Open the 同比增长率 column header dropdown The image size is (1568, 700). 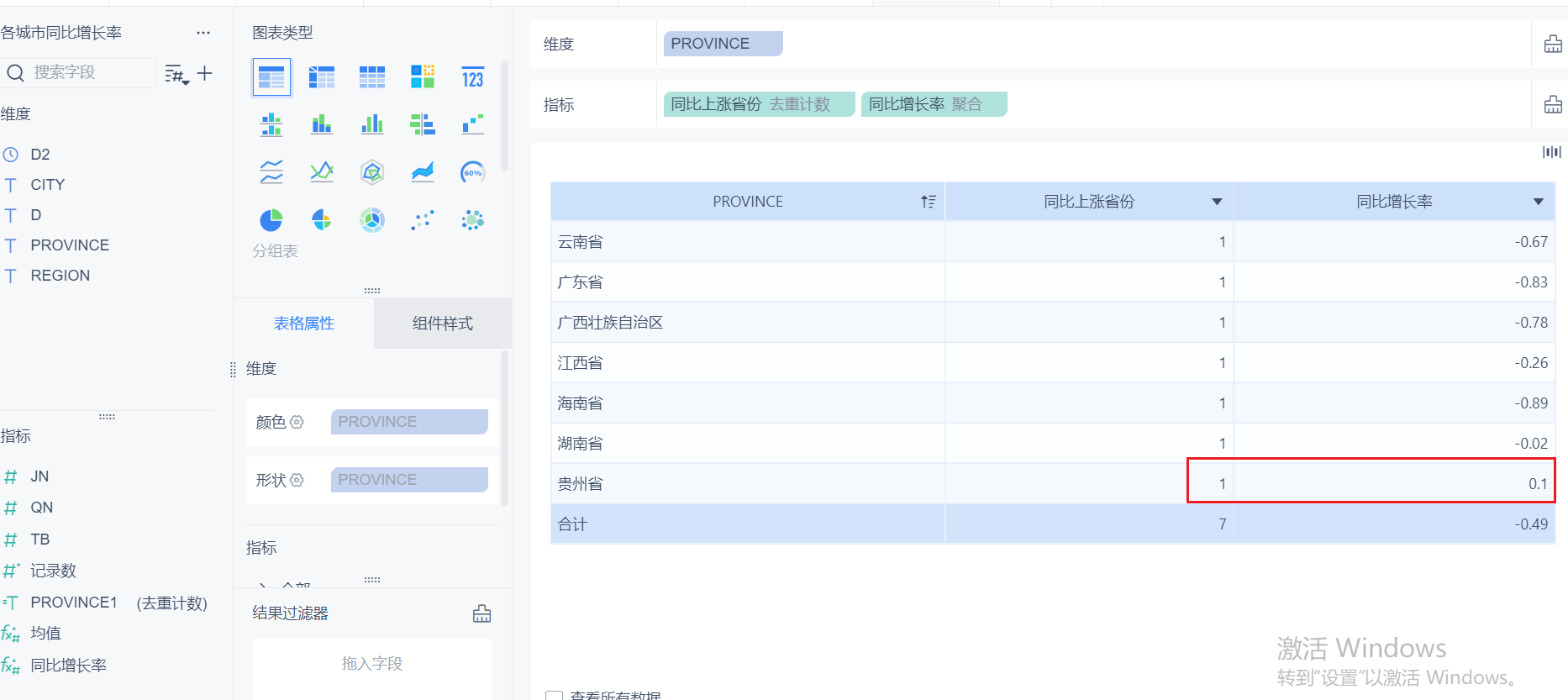tap(1539, 202)
